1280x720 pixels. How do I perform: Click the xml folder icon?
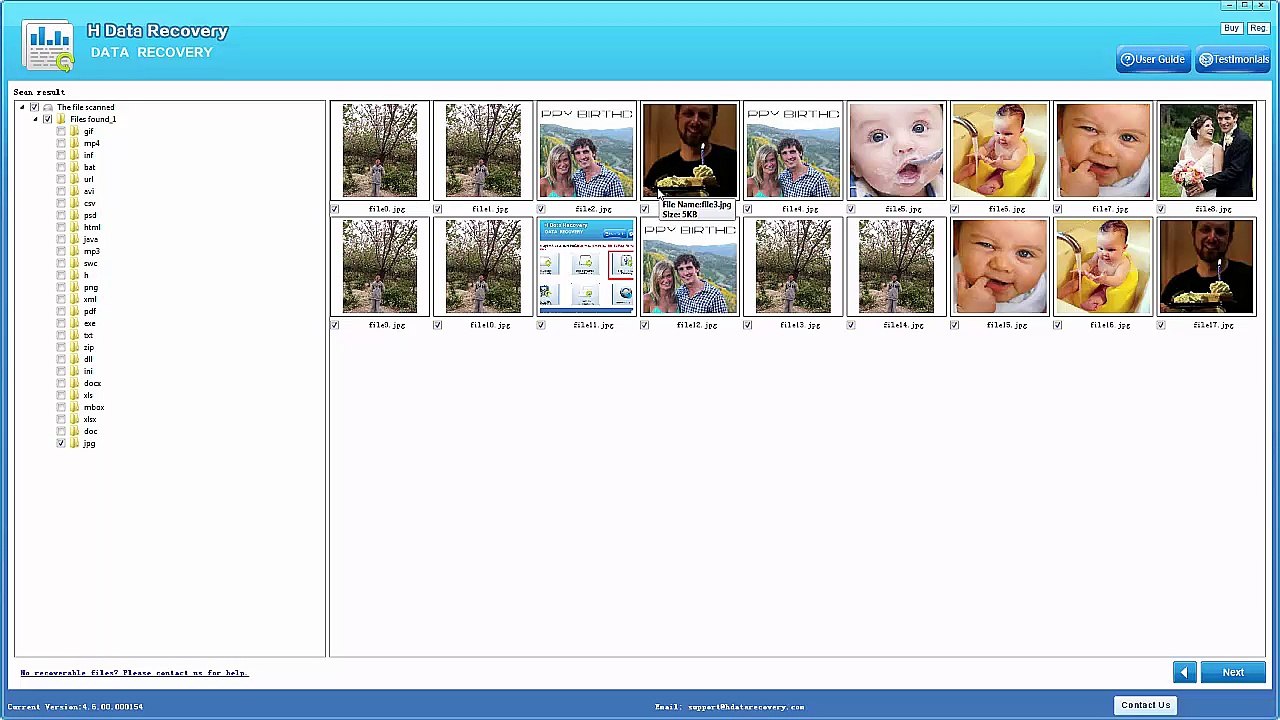tap(74, 299)
